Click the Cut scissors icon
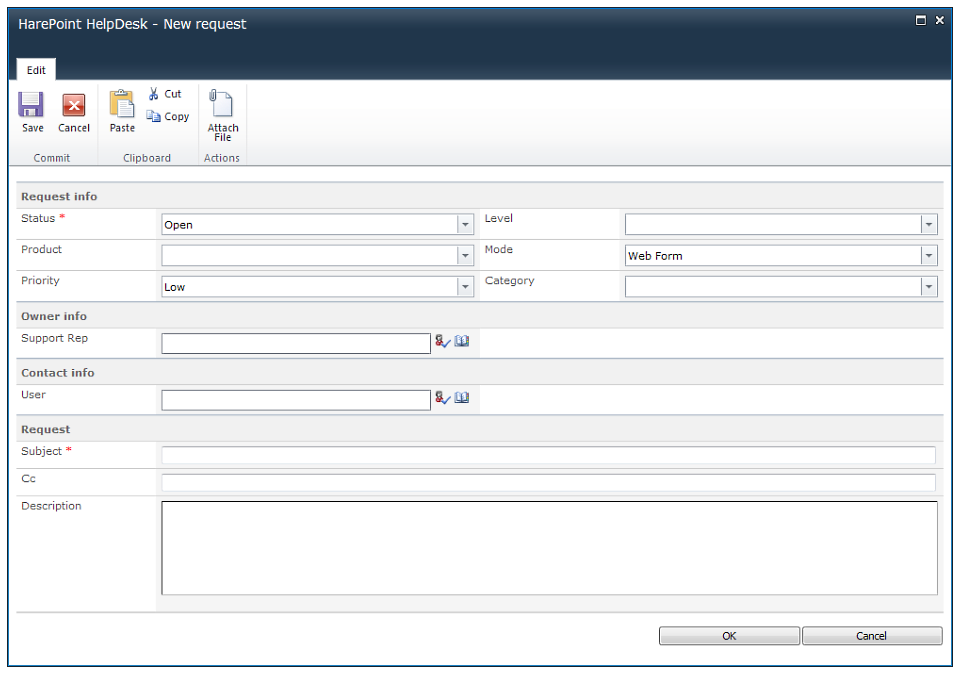 [x=154, y=94]
